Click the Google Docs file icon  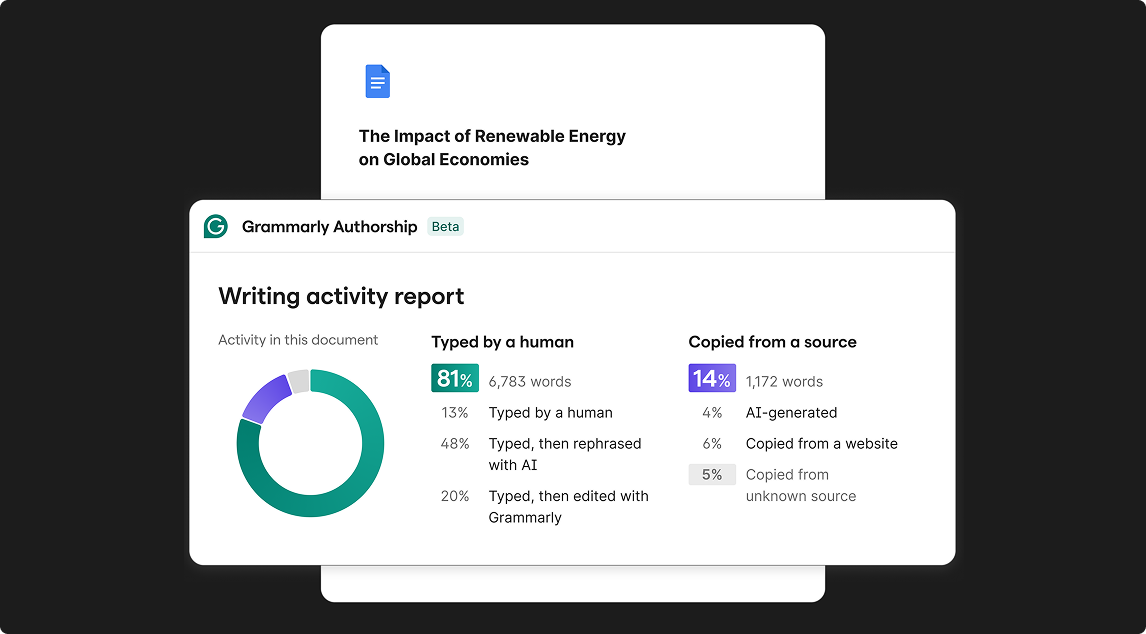point(377,81)
